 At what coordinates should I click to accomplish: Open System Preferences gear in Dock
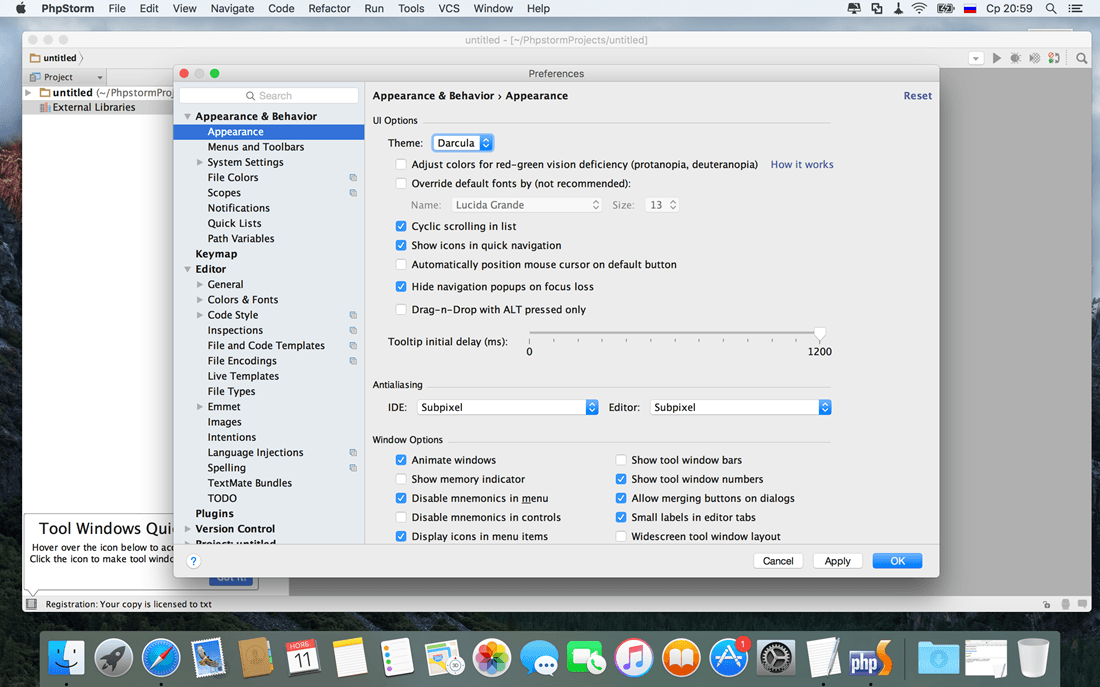pyautogui.click(x=776, y=658)
